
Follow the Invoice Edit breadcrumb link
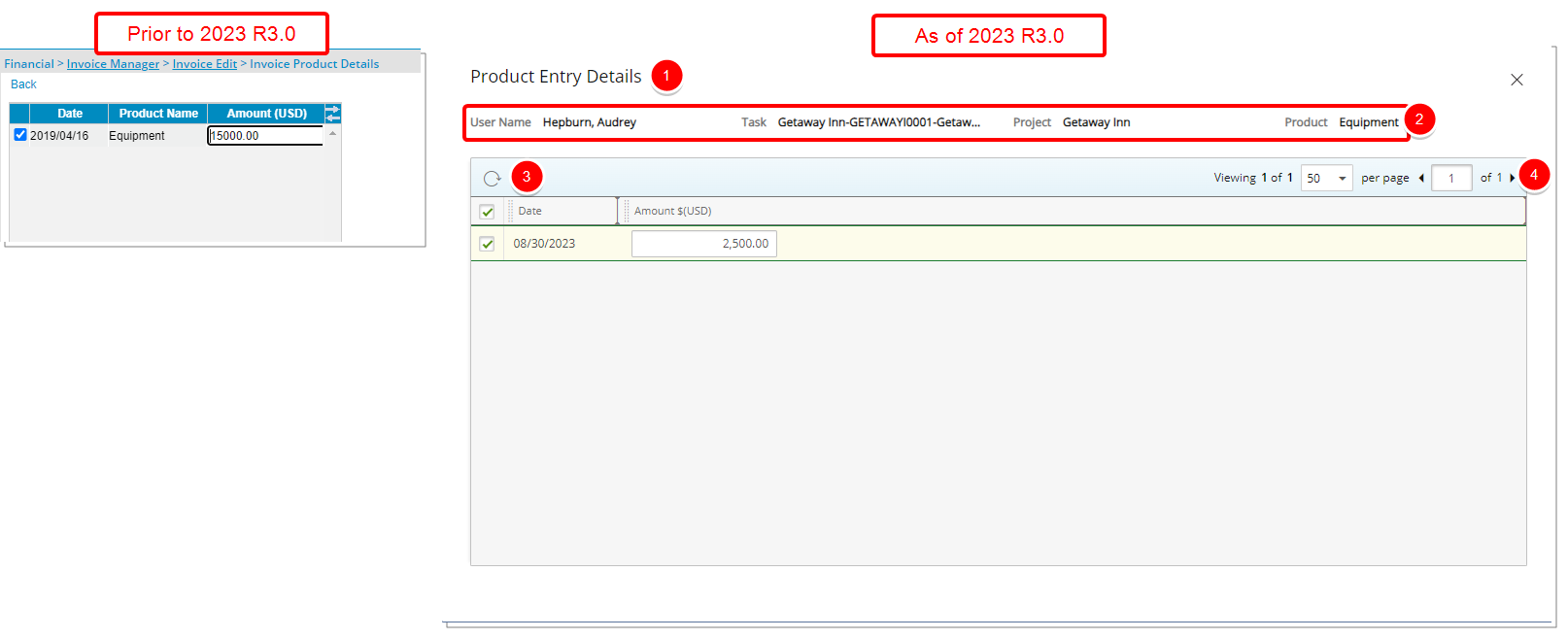pos(205,64)
